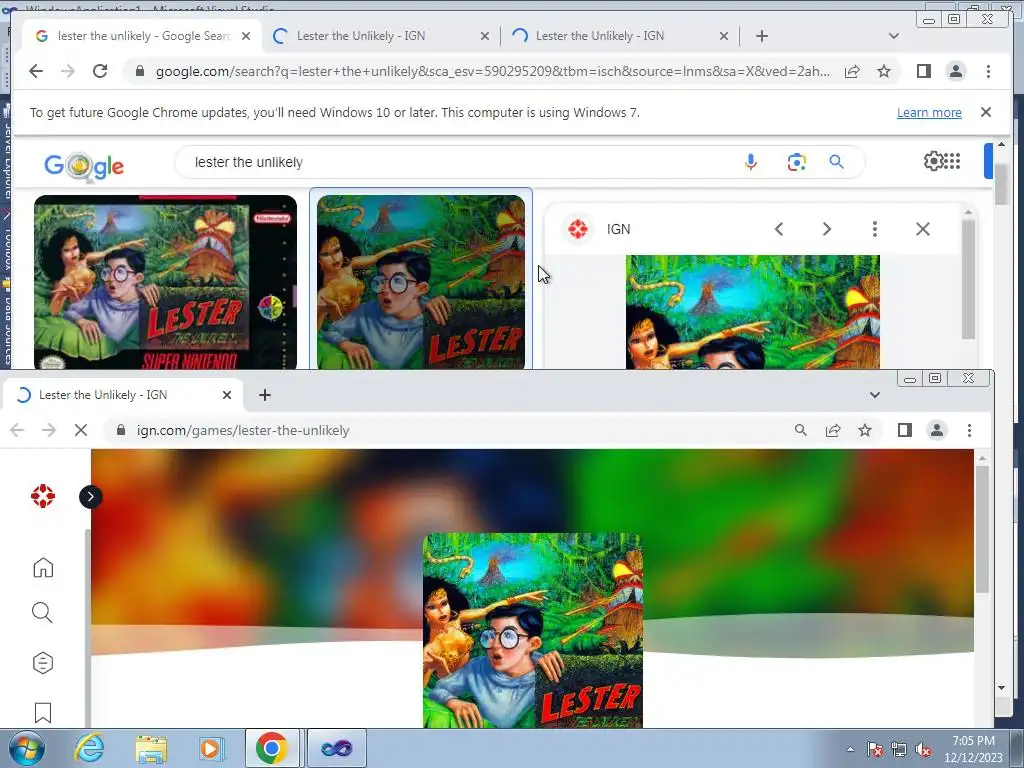This screenshot has width=1024, height=768.
Task: Stop loading the IGN page
Action: (81, 430)
